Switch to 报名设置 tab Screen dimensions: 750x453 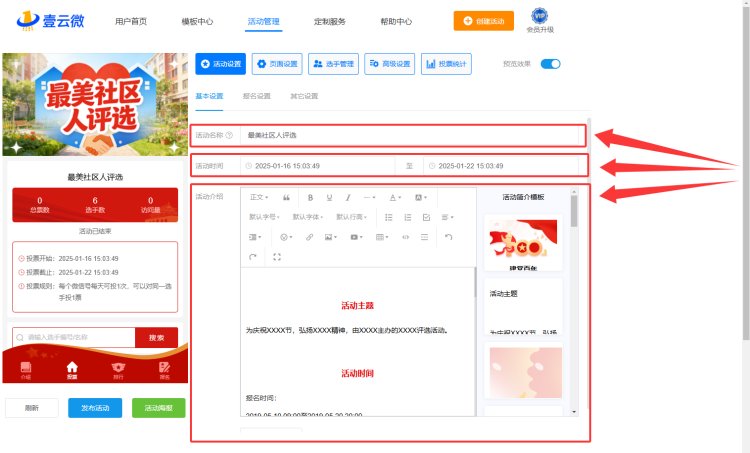pyautogui.click(x=256, y=96)
